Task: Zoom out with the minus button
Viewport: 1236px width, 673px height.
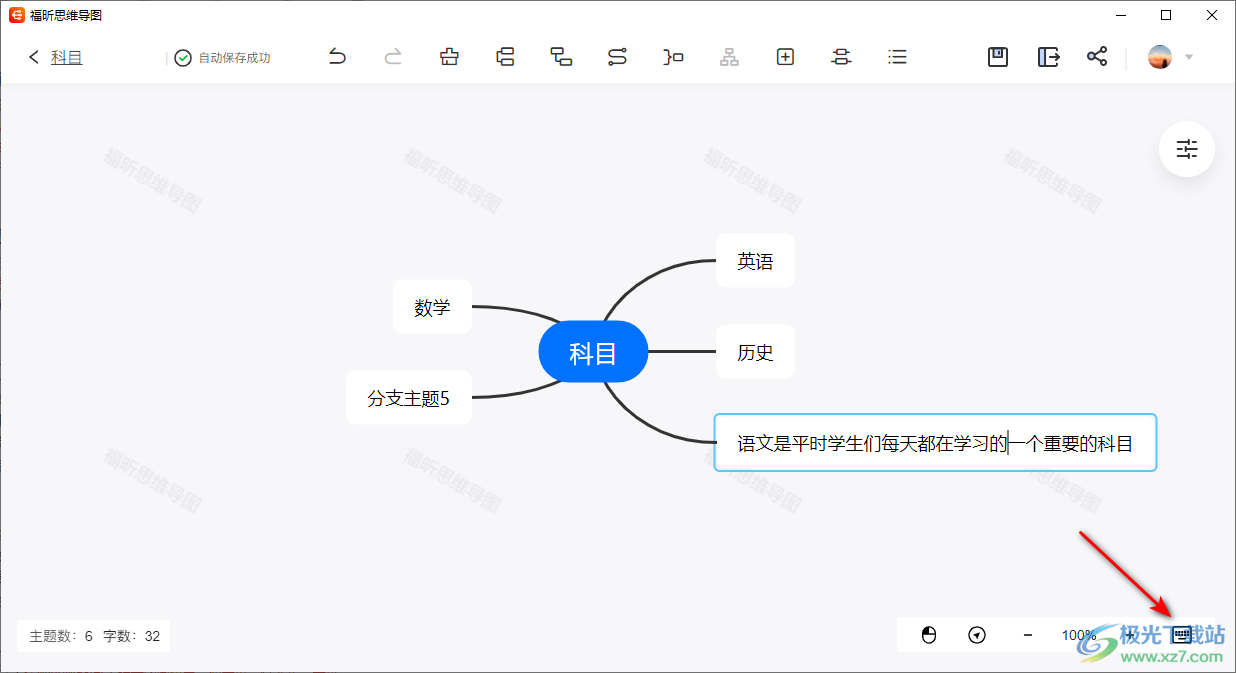Action: [1028, 635]
